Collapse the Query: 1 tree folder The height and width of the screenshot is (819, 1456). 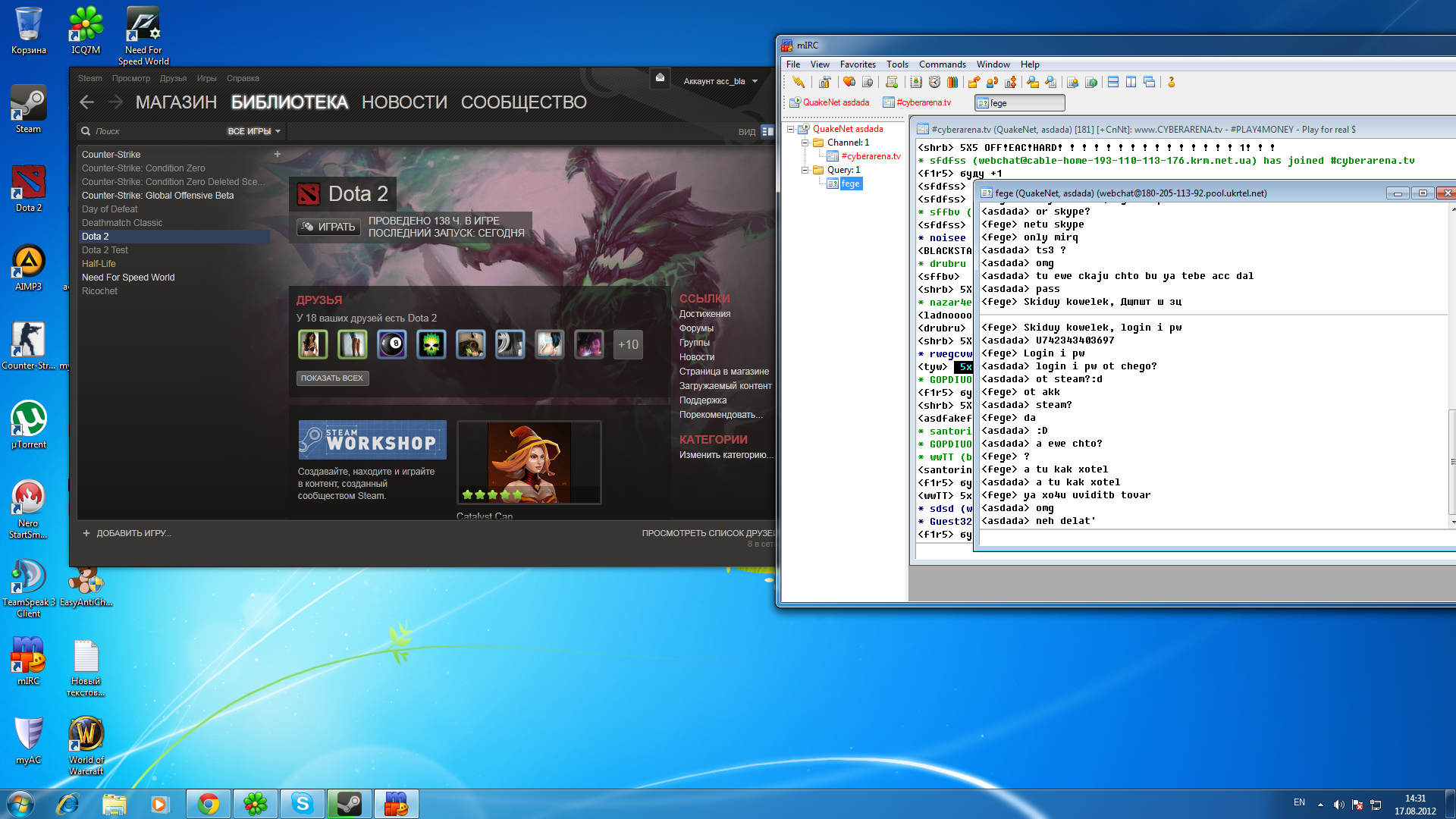[x=805, y=170]
